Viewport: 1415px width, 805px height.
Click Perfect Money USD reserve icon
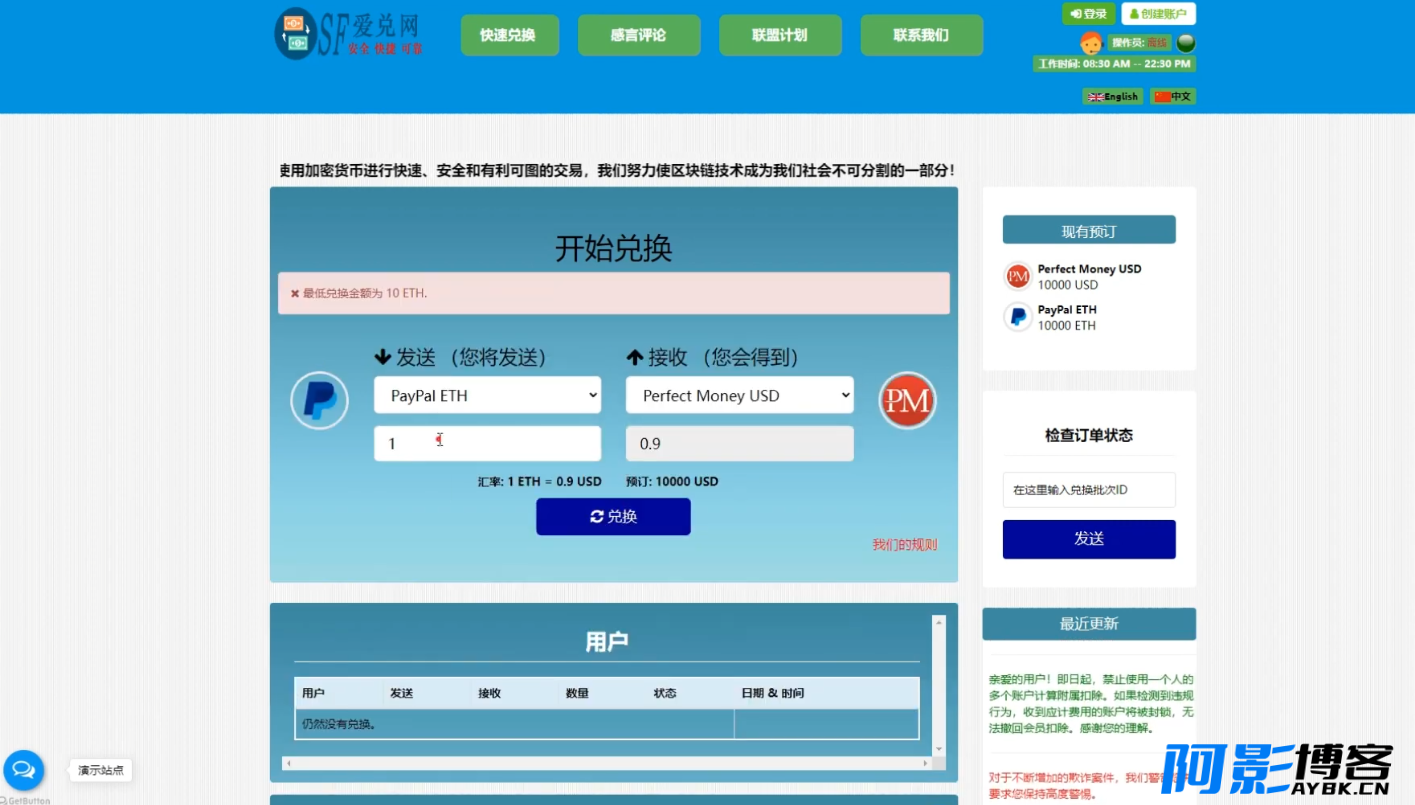click(x=1018, y=276)
